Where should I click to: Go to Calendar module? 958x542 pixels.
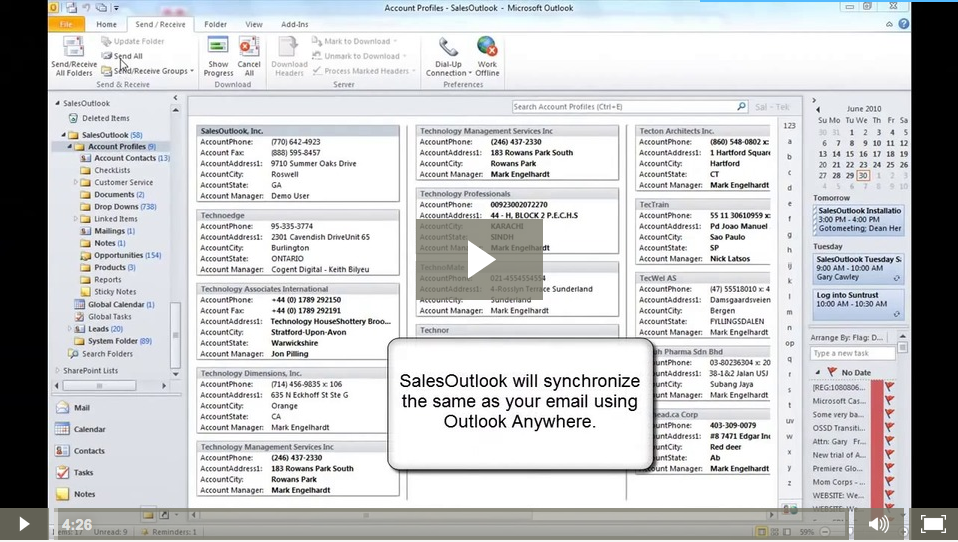(89, 429)
